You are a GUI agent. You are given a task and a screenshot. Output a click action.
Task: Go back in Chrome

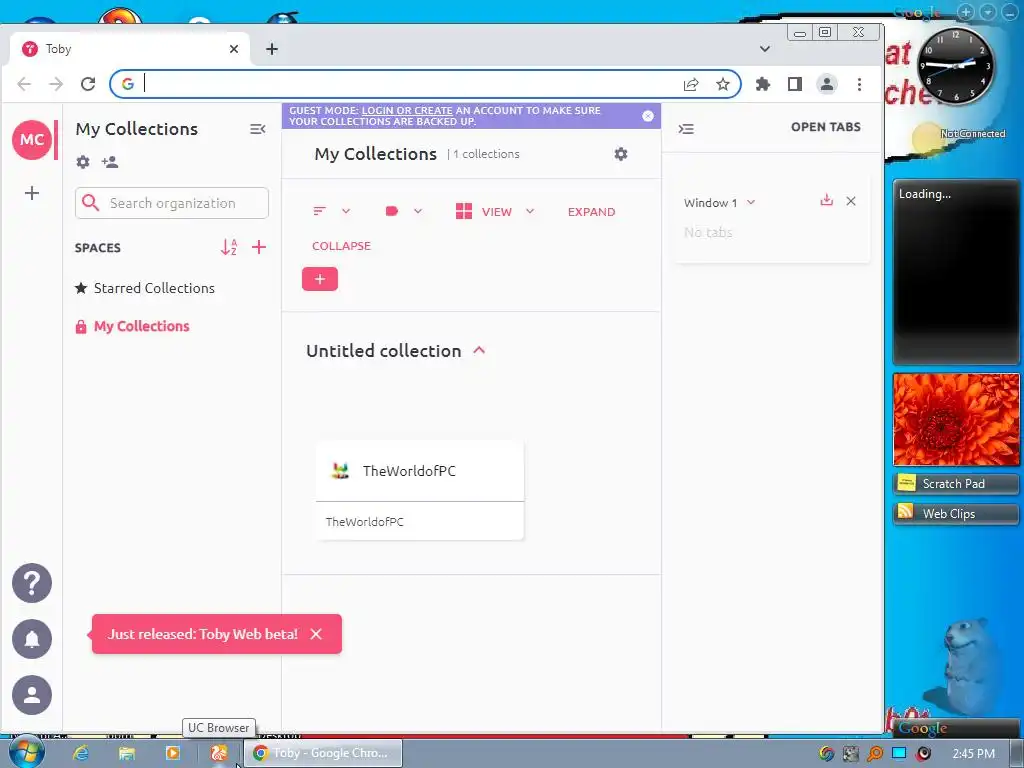pos(24,84)
